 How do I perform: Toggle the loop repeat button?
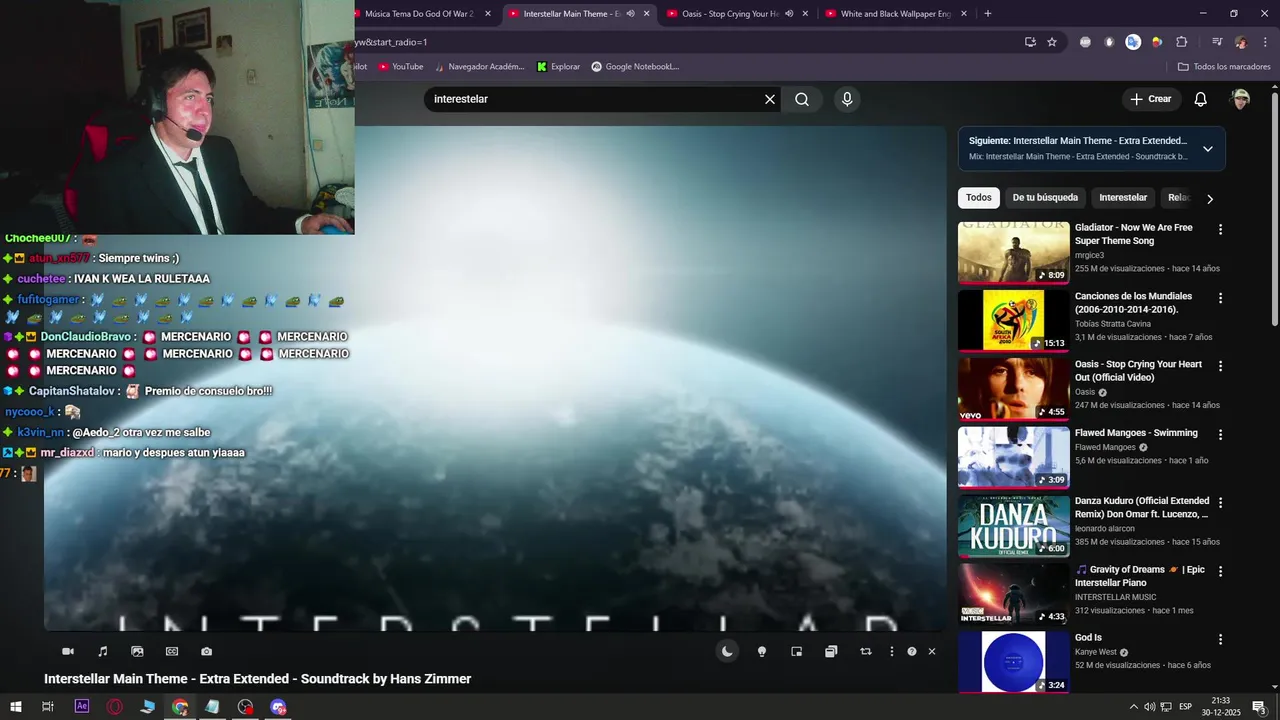coord(866,651)
